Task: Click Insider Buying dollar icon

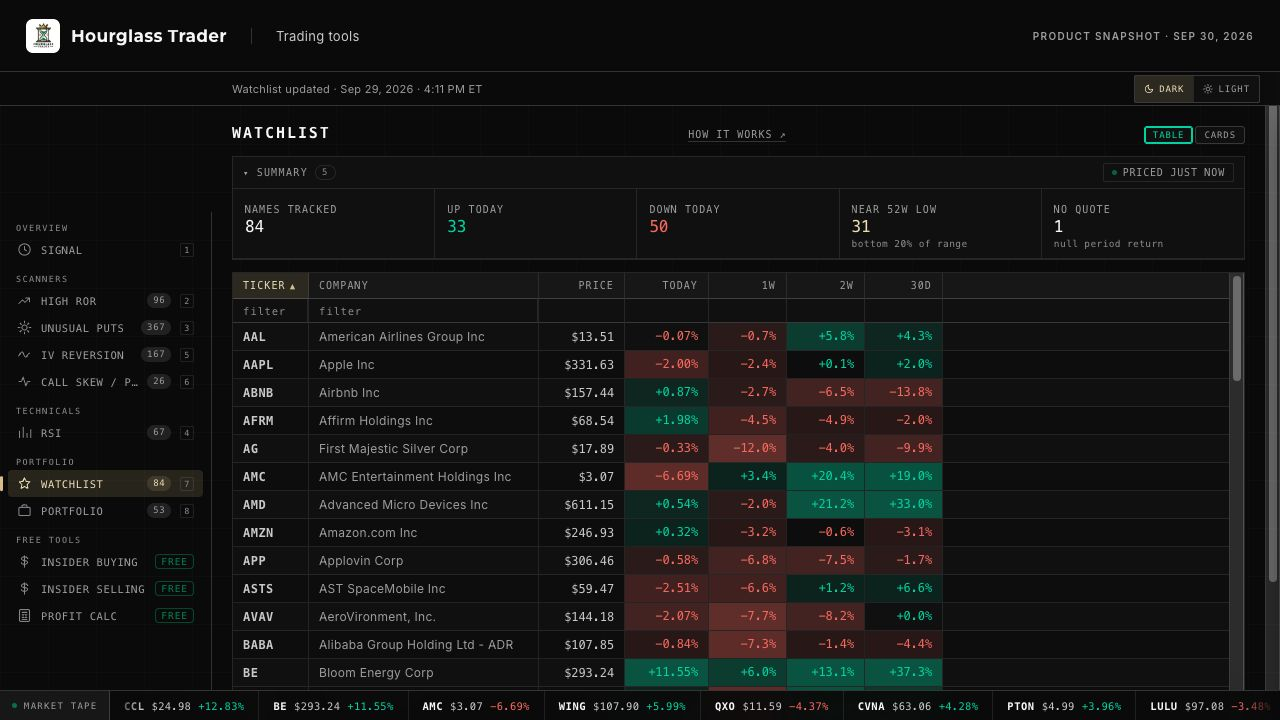Action: (x=24, y=562)
